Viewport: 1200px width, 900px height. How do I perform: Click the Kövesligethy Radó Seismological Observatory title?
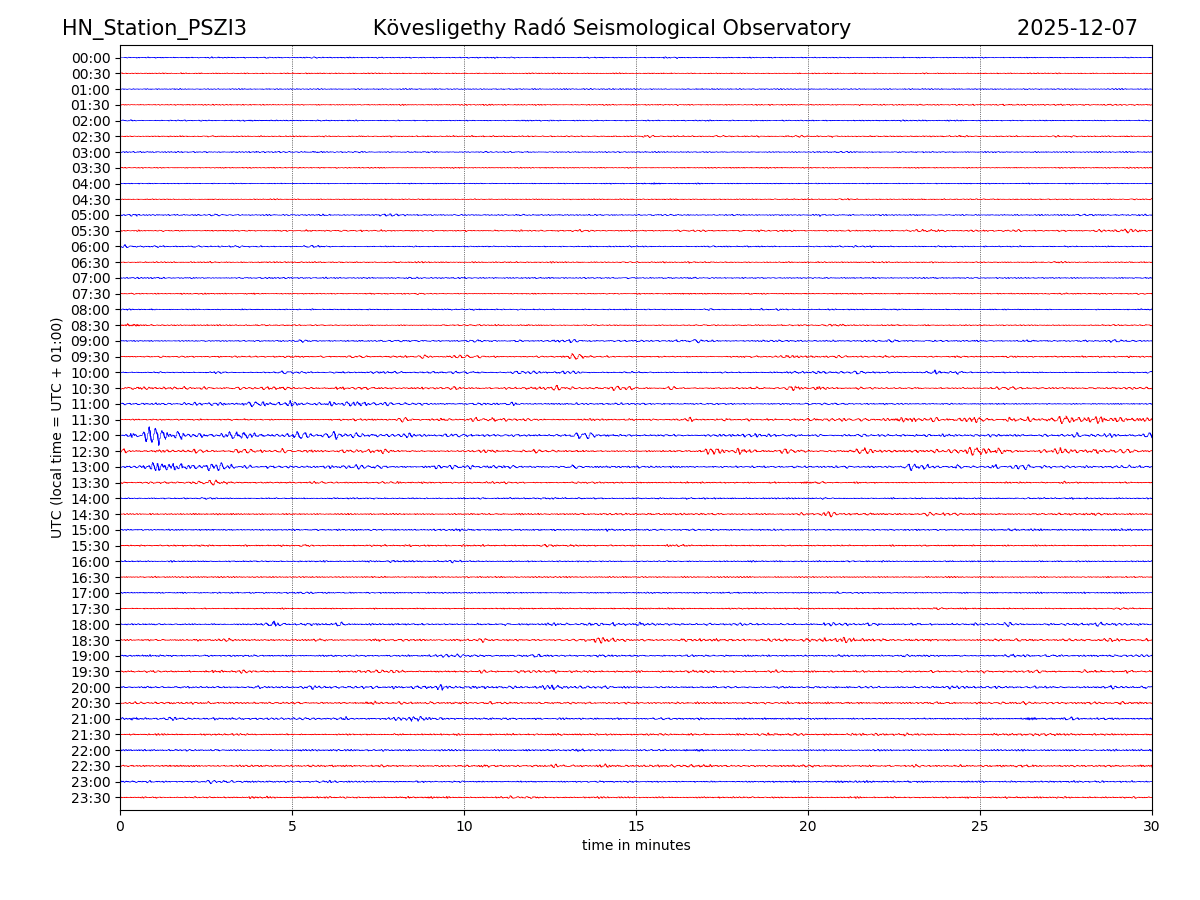click(x=611, y=28)
